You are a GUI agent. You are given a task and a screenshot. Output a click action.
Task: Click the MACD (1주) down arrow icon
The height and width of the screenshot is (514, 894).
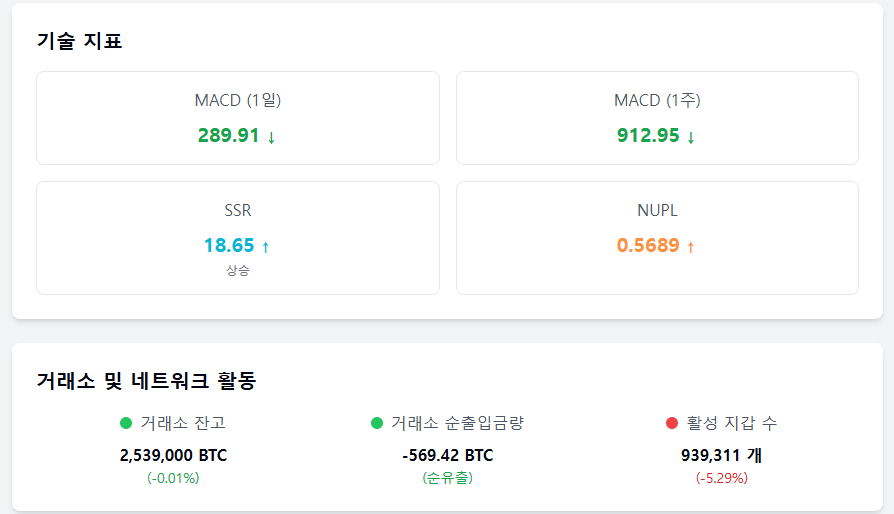690,137
